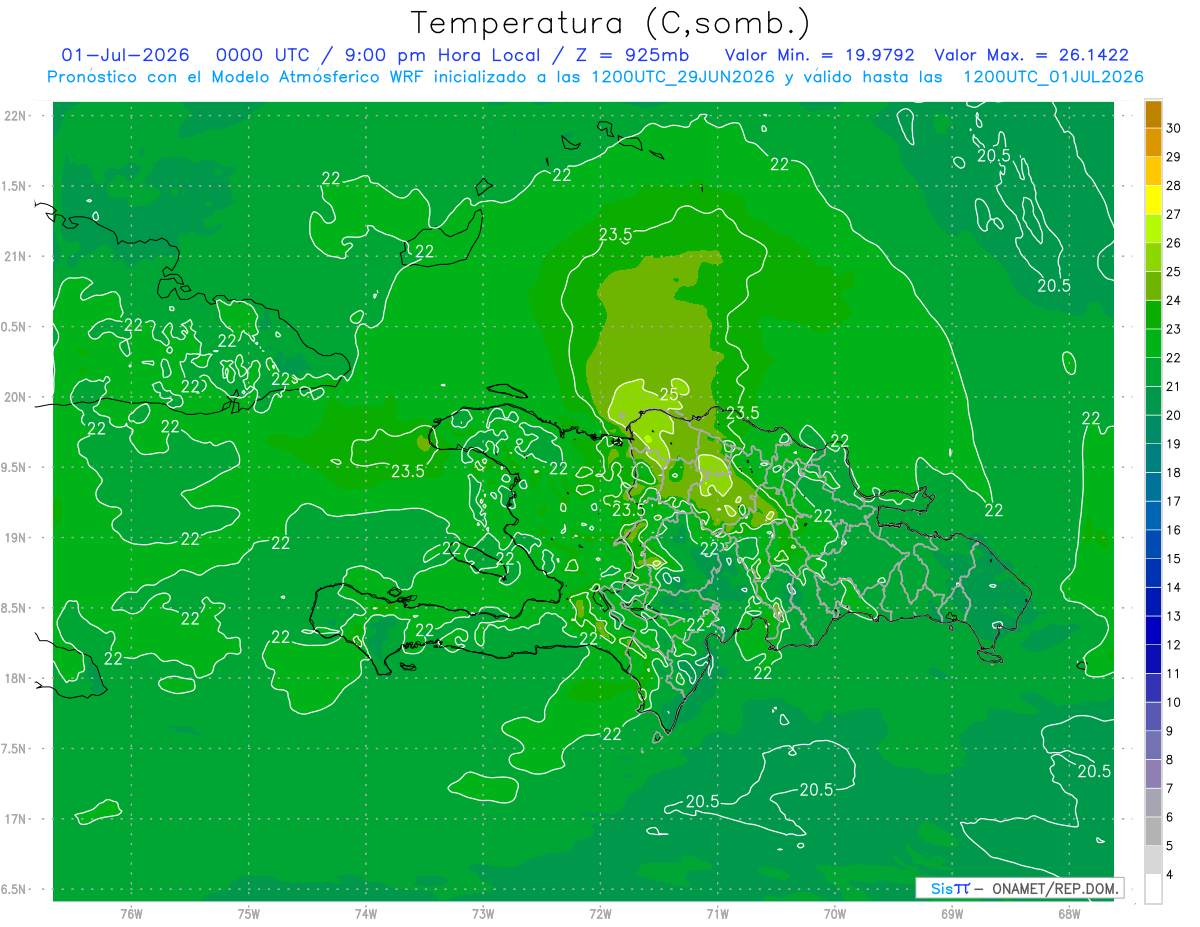Click the "26" label on the color scale
This screenshot has height=927, width=1200.
(1174, 243)
